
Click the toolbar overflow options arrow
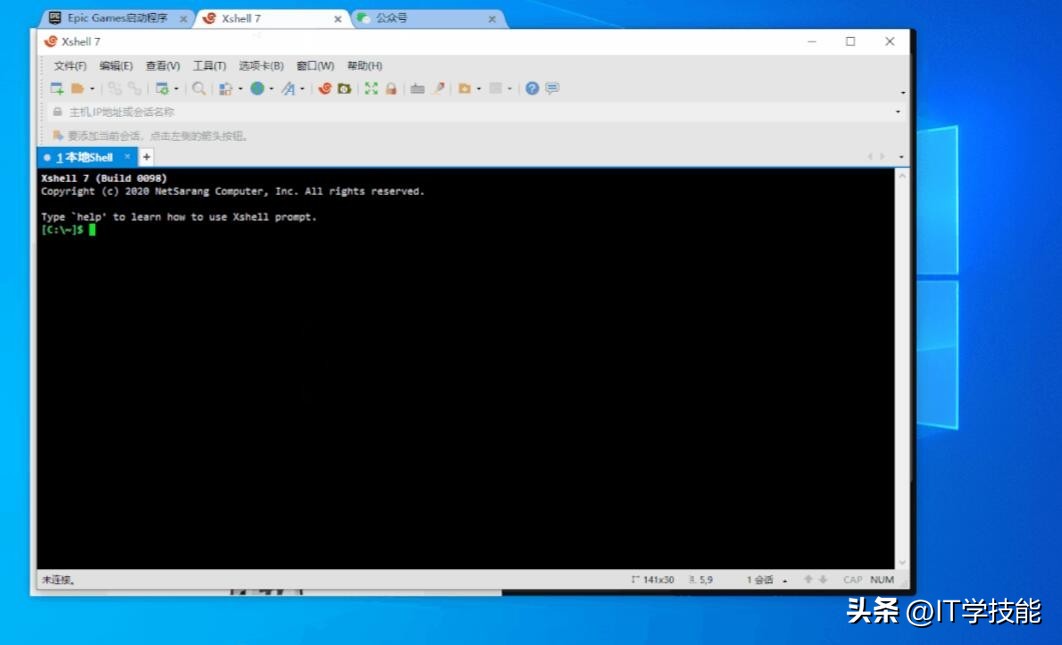pyautogui.click(x=903, y=92)
